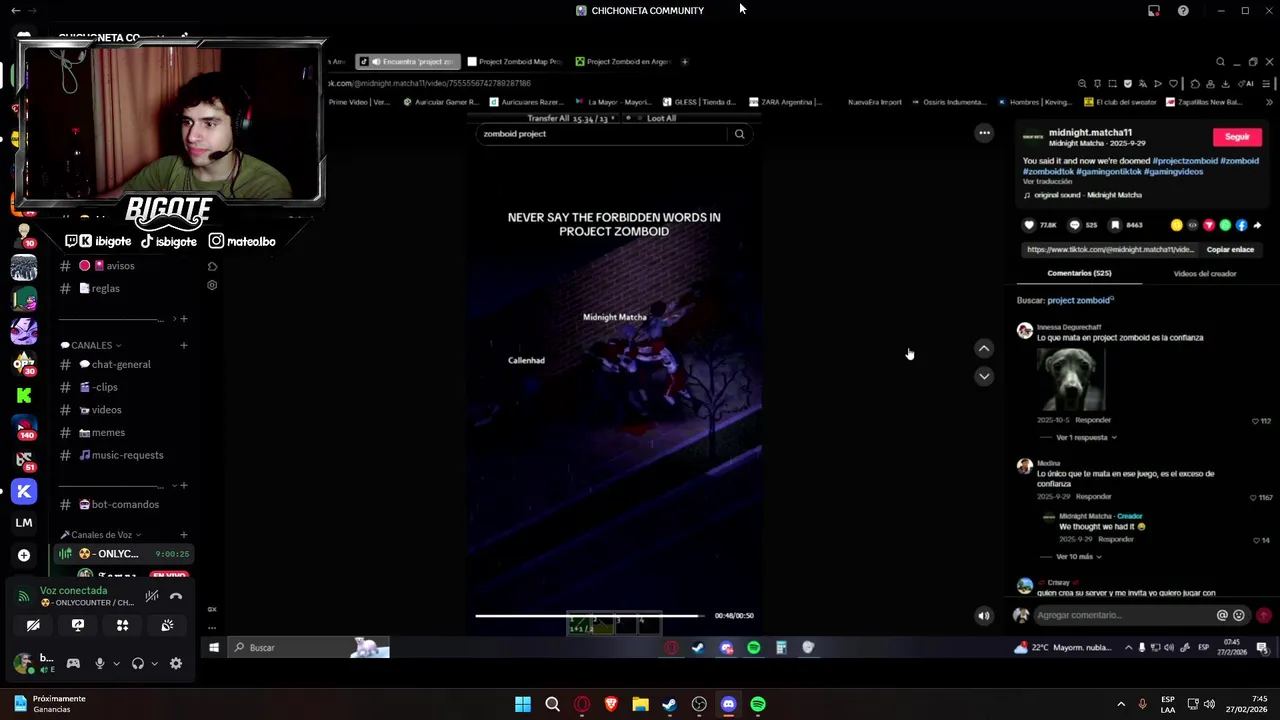The width and height of the screenshot is (1280, 720).
Task: Turn on camera in Discord voice panel
Action: click(33, 625)
